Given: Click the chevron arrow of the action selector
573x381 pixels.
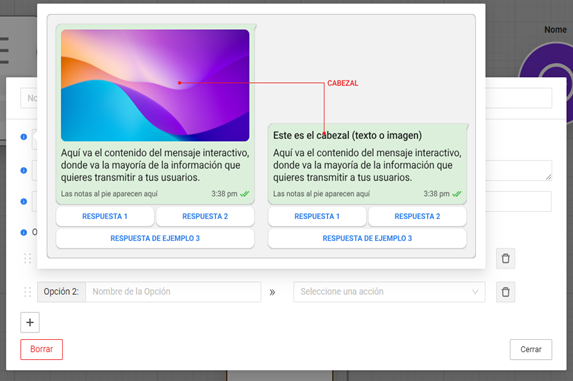Looking at the screenshot, I should click(475, 292).
